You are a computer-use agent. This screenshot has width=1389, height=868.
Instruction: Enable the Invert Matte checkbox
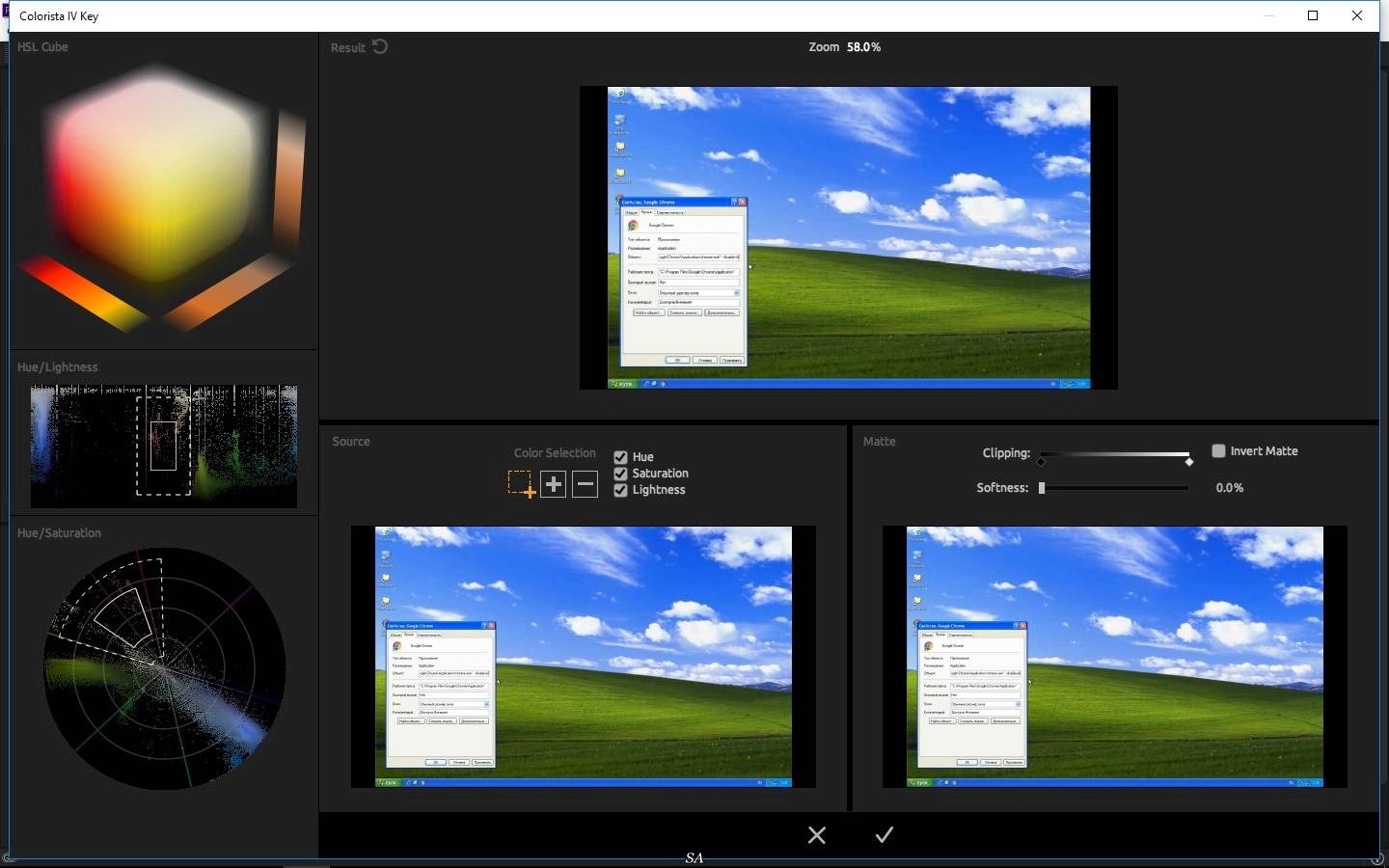[x=1218, y=450]
